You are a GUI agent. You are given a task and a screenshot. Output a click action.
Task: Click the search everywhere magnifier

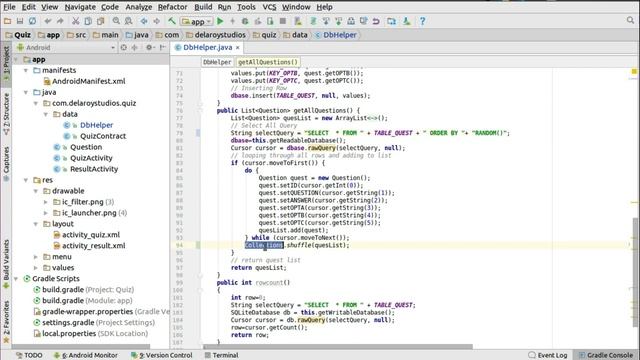pos(631,20)
